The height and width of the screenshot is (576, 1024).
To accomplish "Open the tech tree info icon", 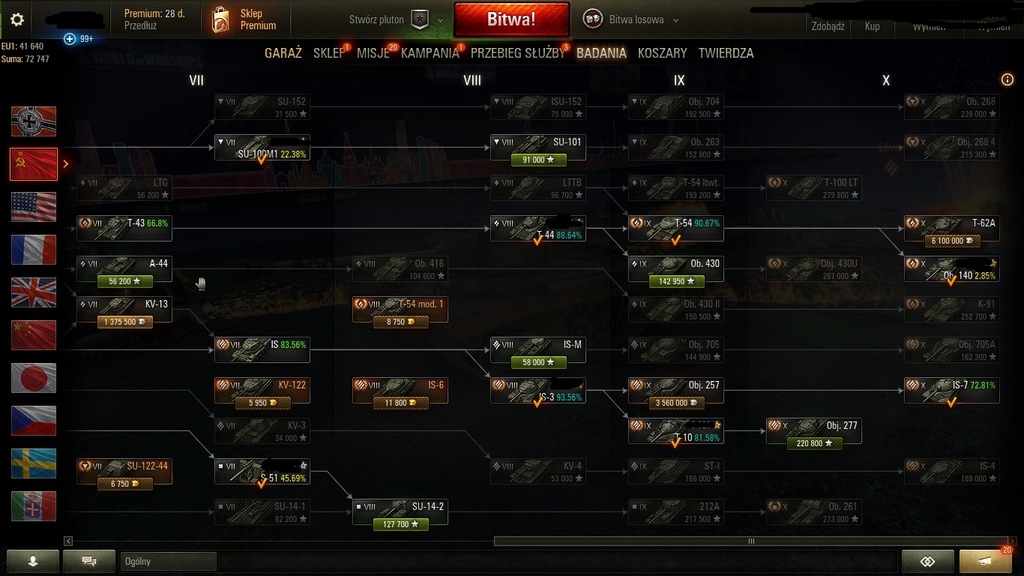I will click(x=1007, y=80).
